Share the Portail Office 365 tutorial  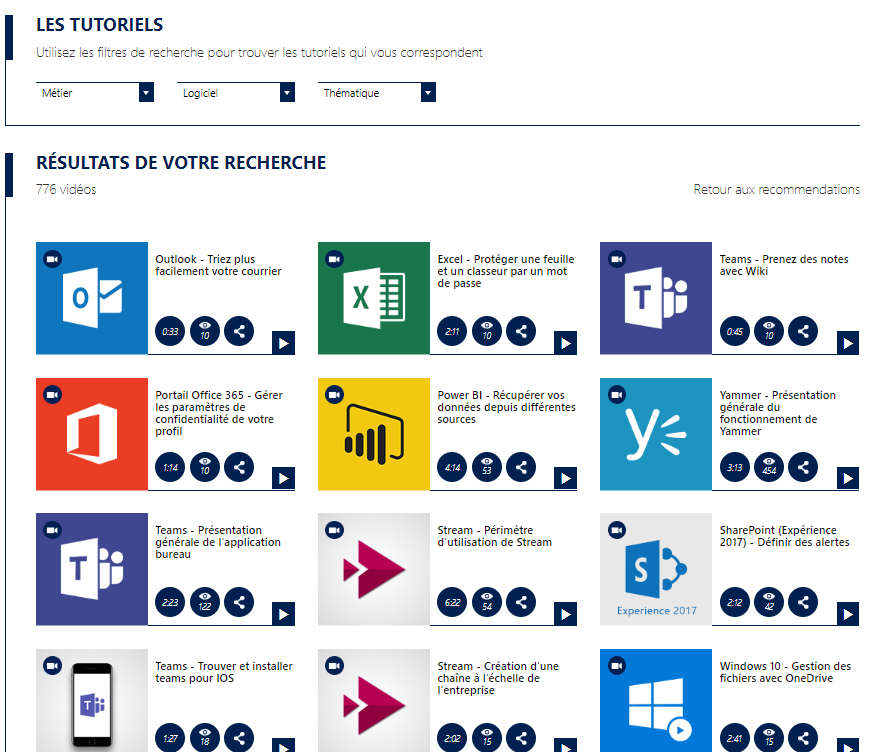coord(239,467)
